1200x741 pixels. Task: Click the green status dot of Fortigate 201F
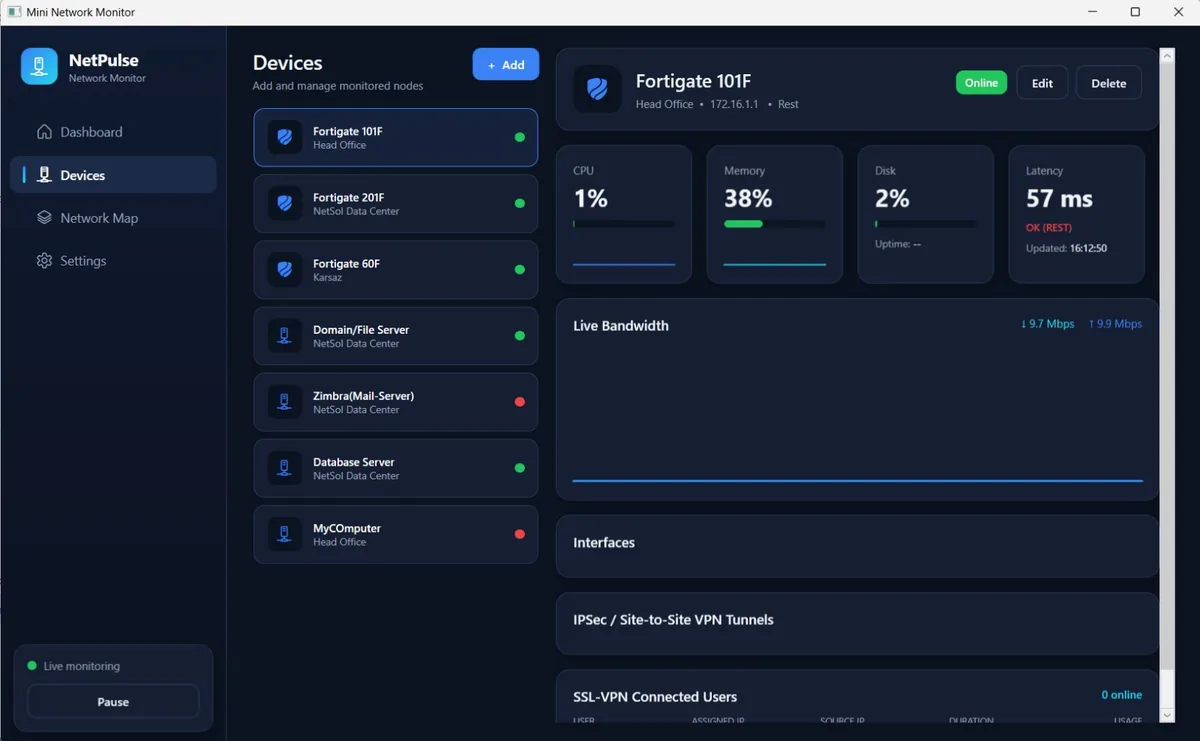(x=519, y=203)
